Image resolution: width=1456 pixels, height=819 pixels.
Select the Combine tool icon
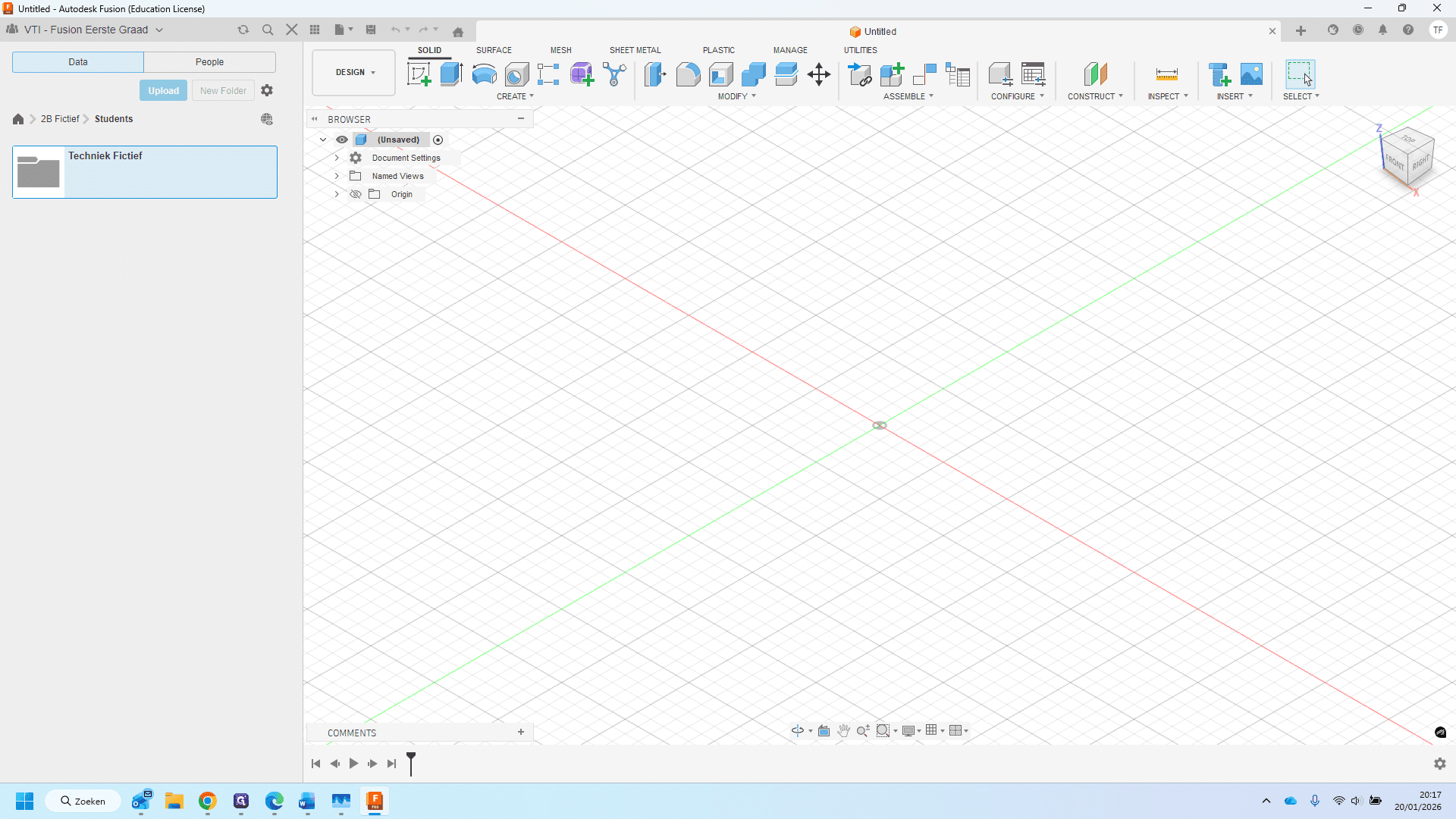[754, 74]
